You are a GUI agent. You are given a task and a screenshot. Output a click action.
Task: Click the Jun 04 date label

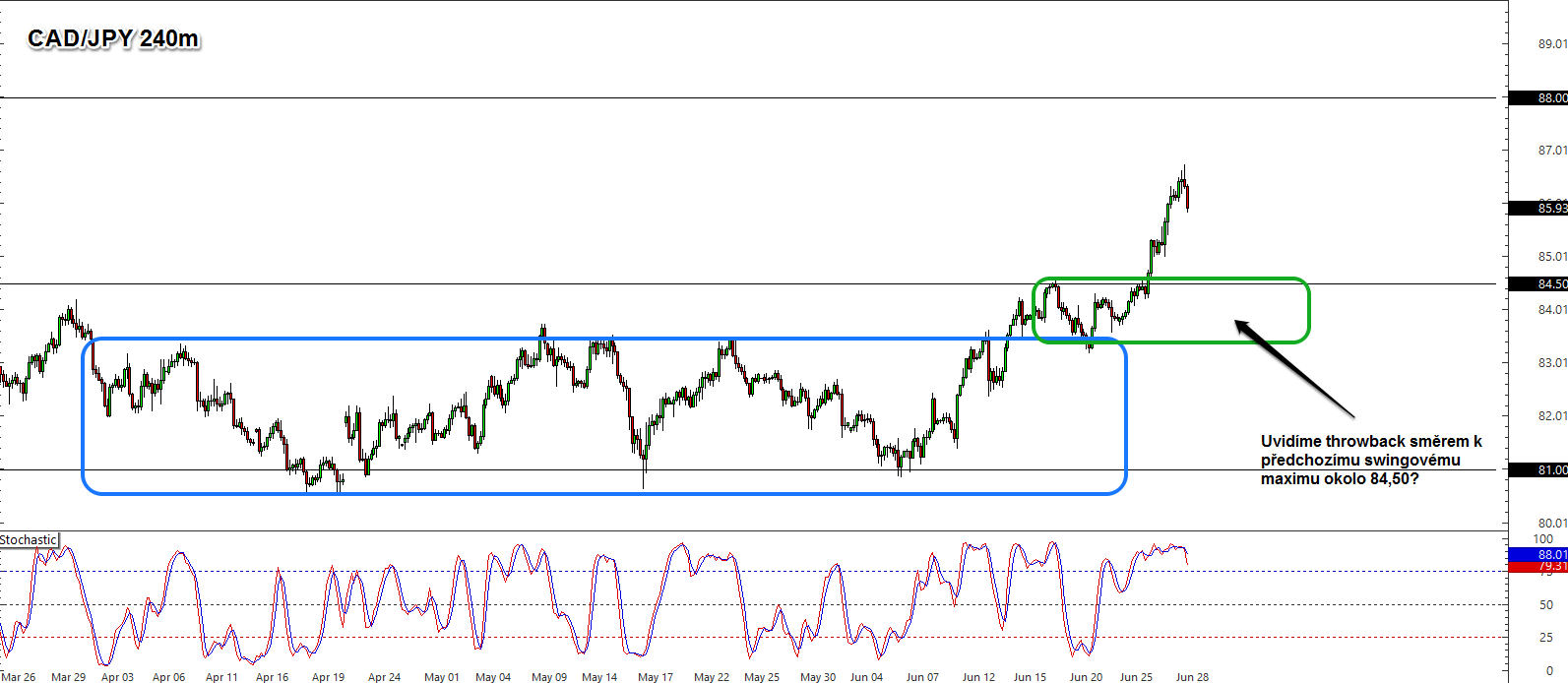[867, 677]
